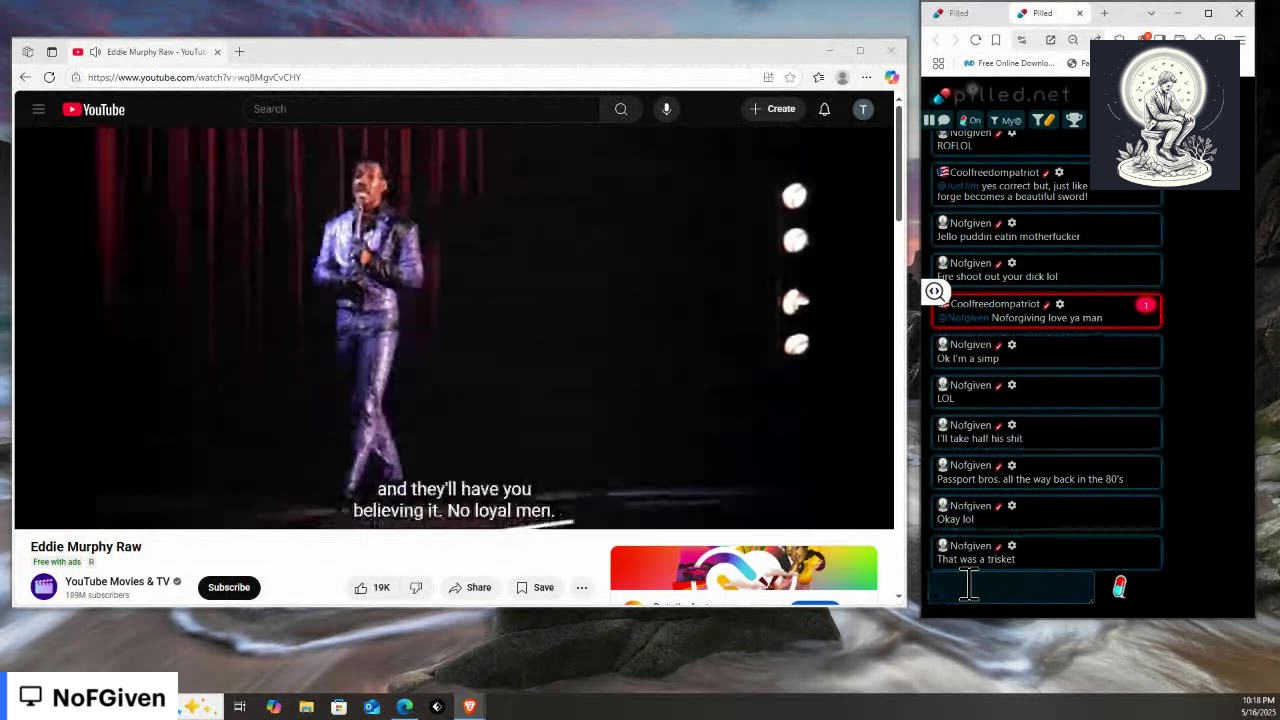Reload the Pilled page in Brave
Screen dimensions: 1280x720
[x=975, y=40]
